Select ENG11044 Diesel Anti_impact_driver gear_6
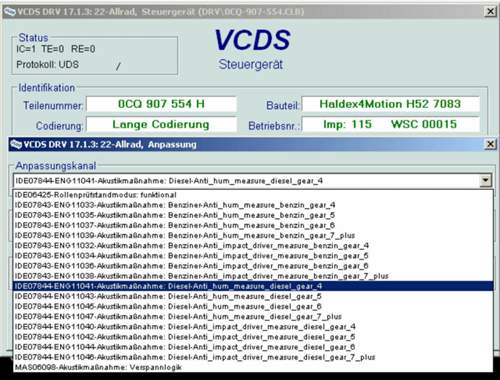This screenshot has width=500, height=380. (x=253, y=347)
